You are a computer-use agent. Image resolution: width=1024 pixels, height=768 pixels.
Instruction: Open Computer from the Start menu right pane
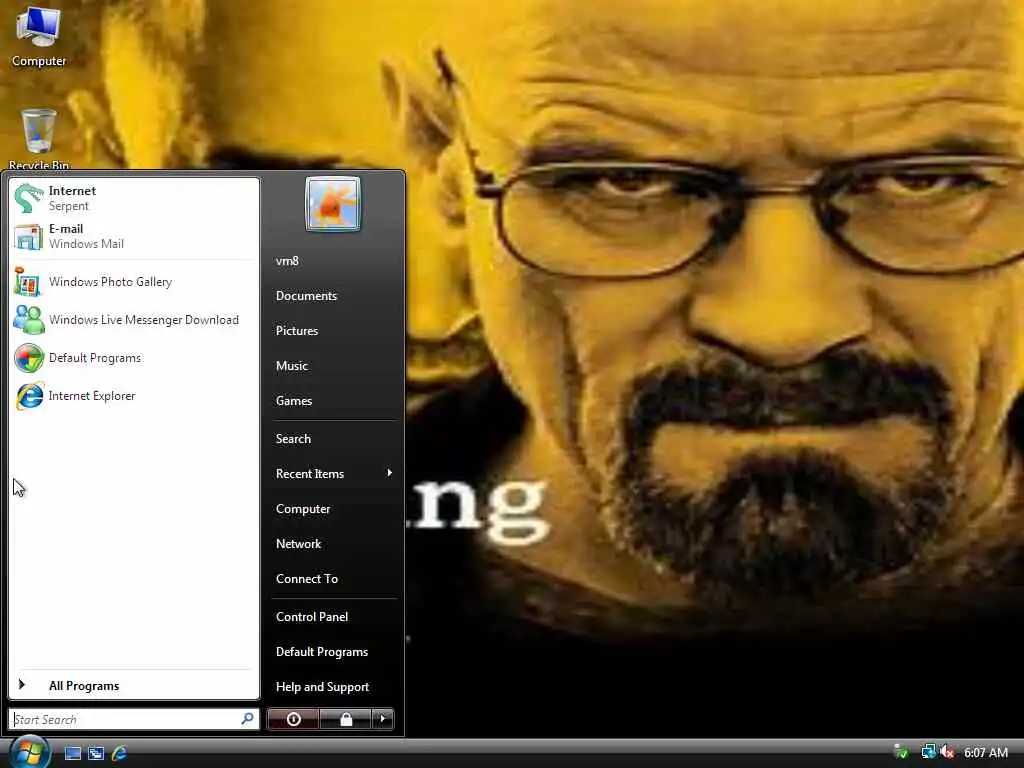(x=333, y=509)
